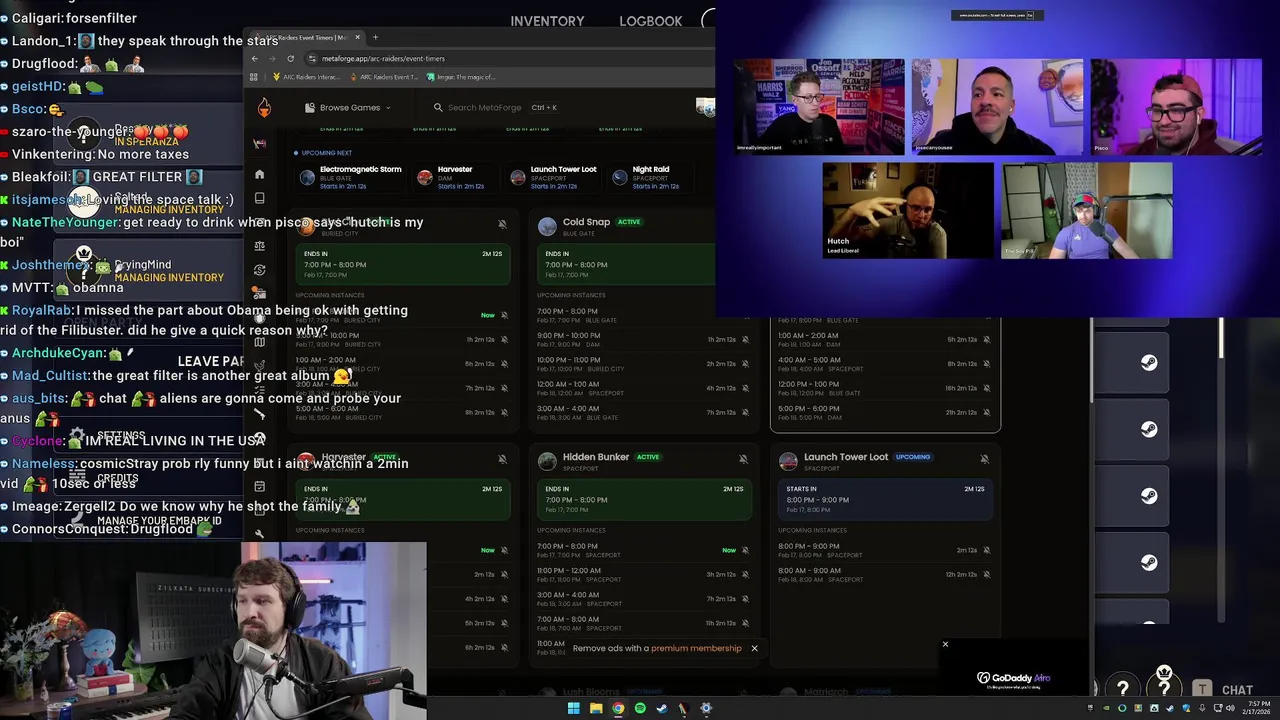Click the UPCOMING NEXT heading
The image size is (1280, 720).
point(326,153)
